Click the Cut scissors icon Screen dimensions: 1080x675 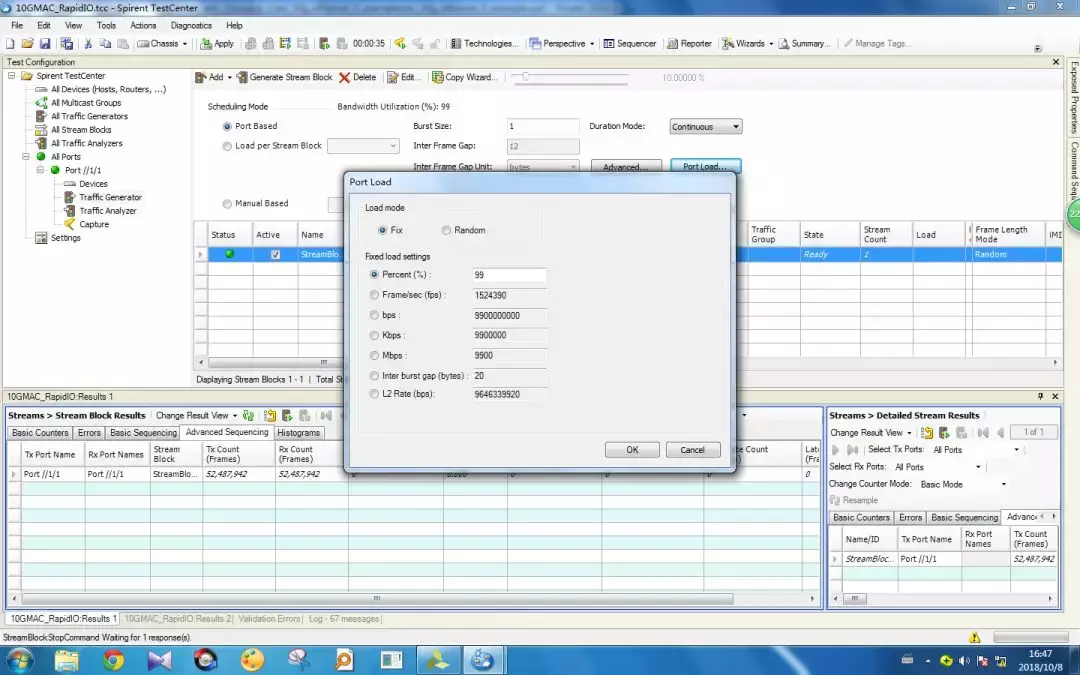tap(88, 43)
